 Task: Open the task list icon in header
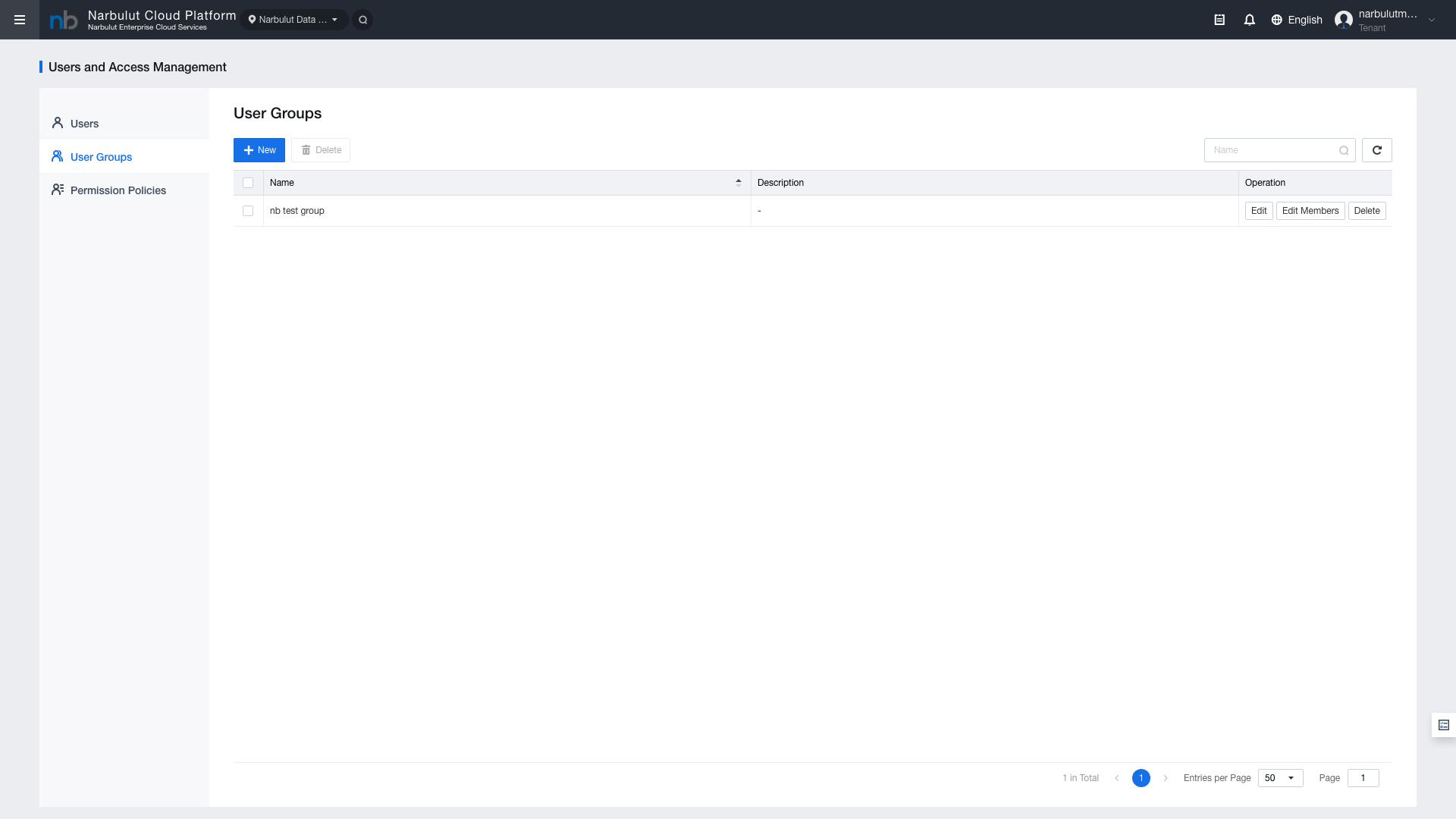1219,20
